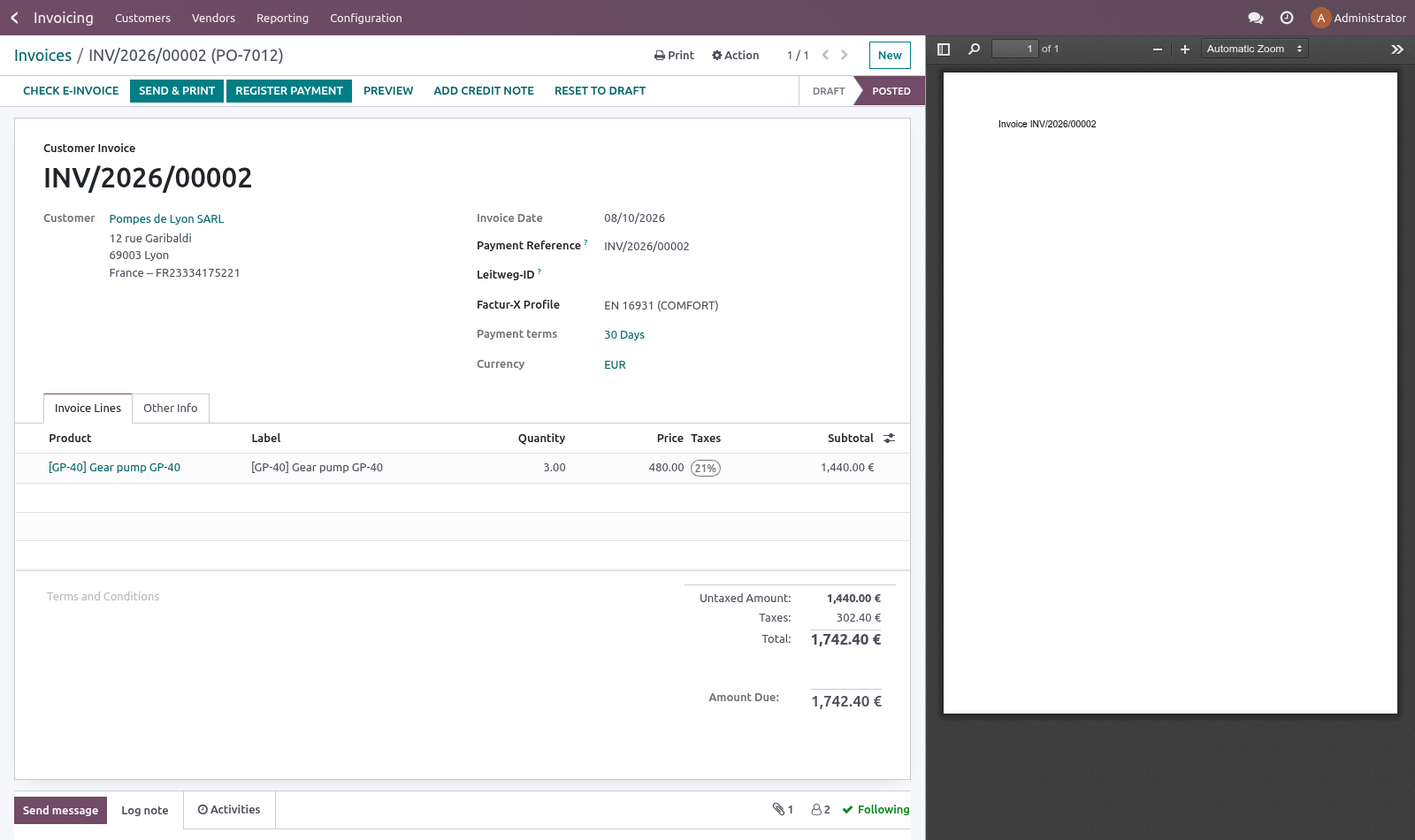Screen dimensions: 1415x840
Task: Open product [GP-40] Gear pump GP-40 link
Action: tap(114, 468)
